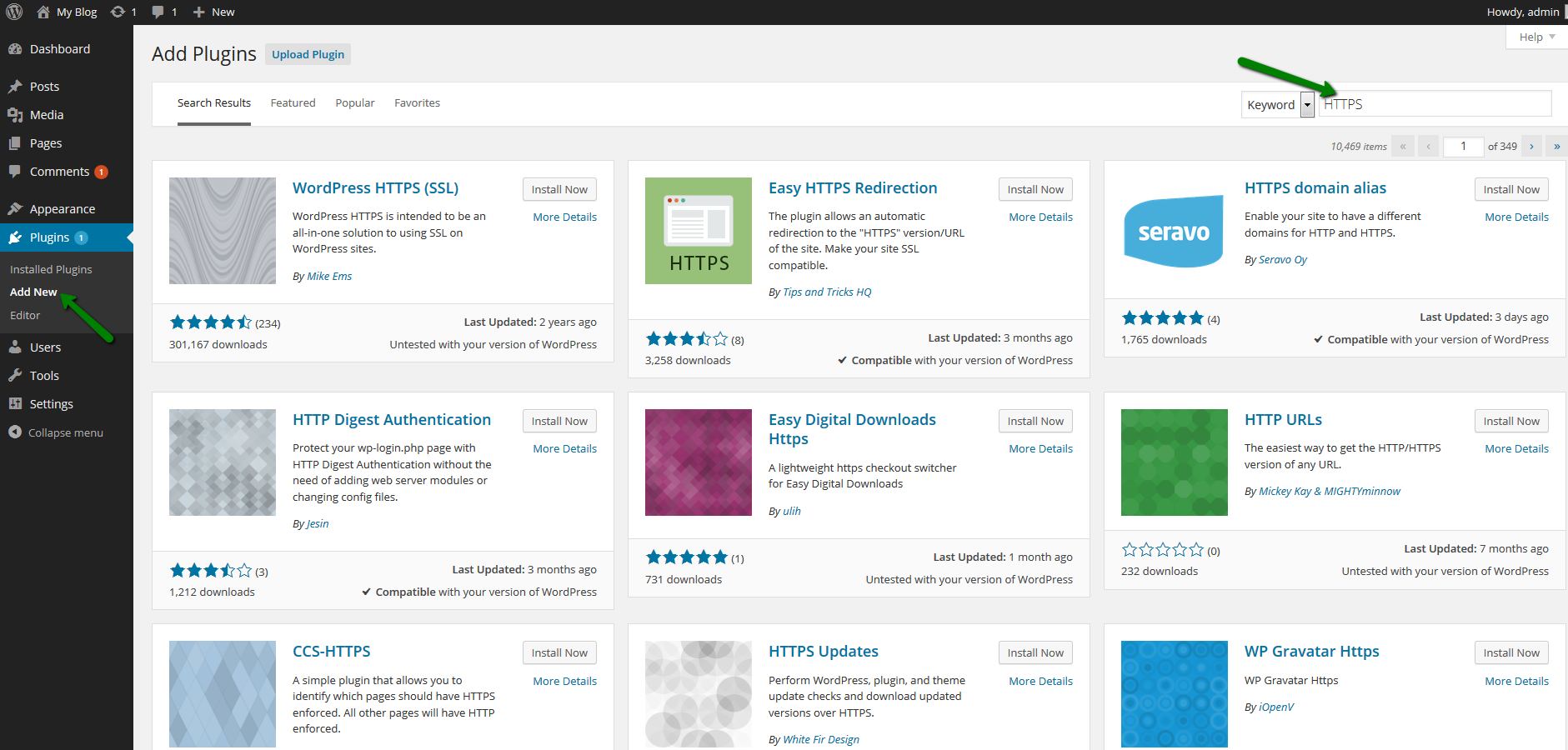Install Easy Digital Downloads Https plugin
The image size is (1568, 750).
(1035, 421)
